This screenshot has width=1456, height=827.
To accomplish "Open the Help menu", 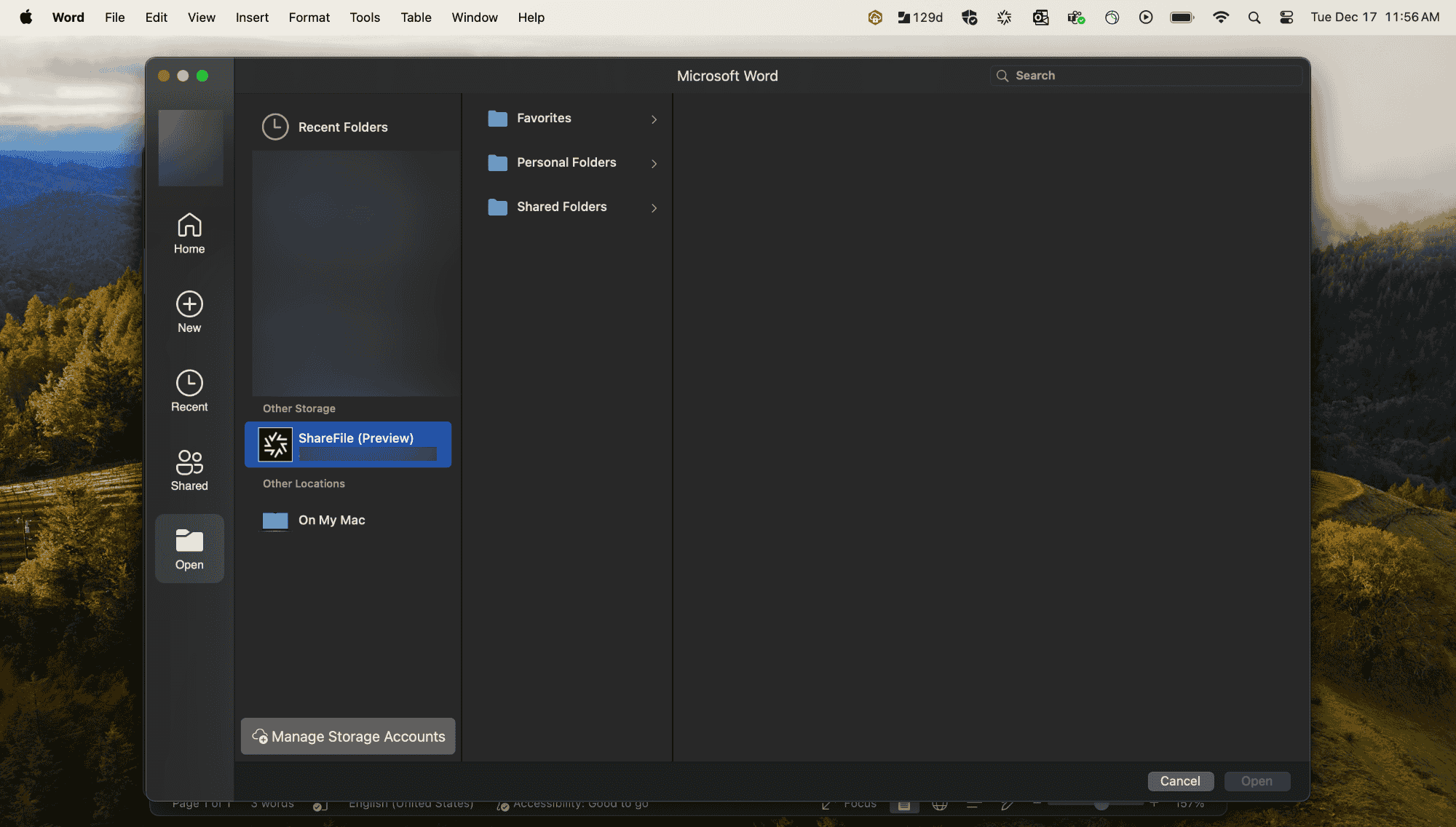I will pos(531,17).
